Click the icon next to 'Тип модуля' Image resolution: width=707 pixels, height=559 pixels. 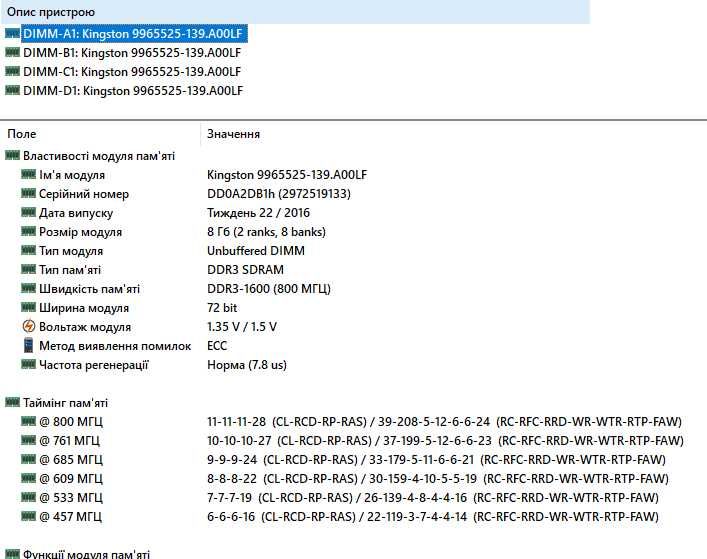[x=28, y=250]
